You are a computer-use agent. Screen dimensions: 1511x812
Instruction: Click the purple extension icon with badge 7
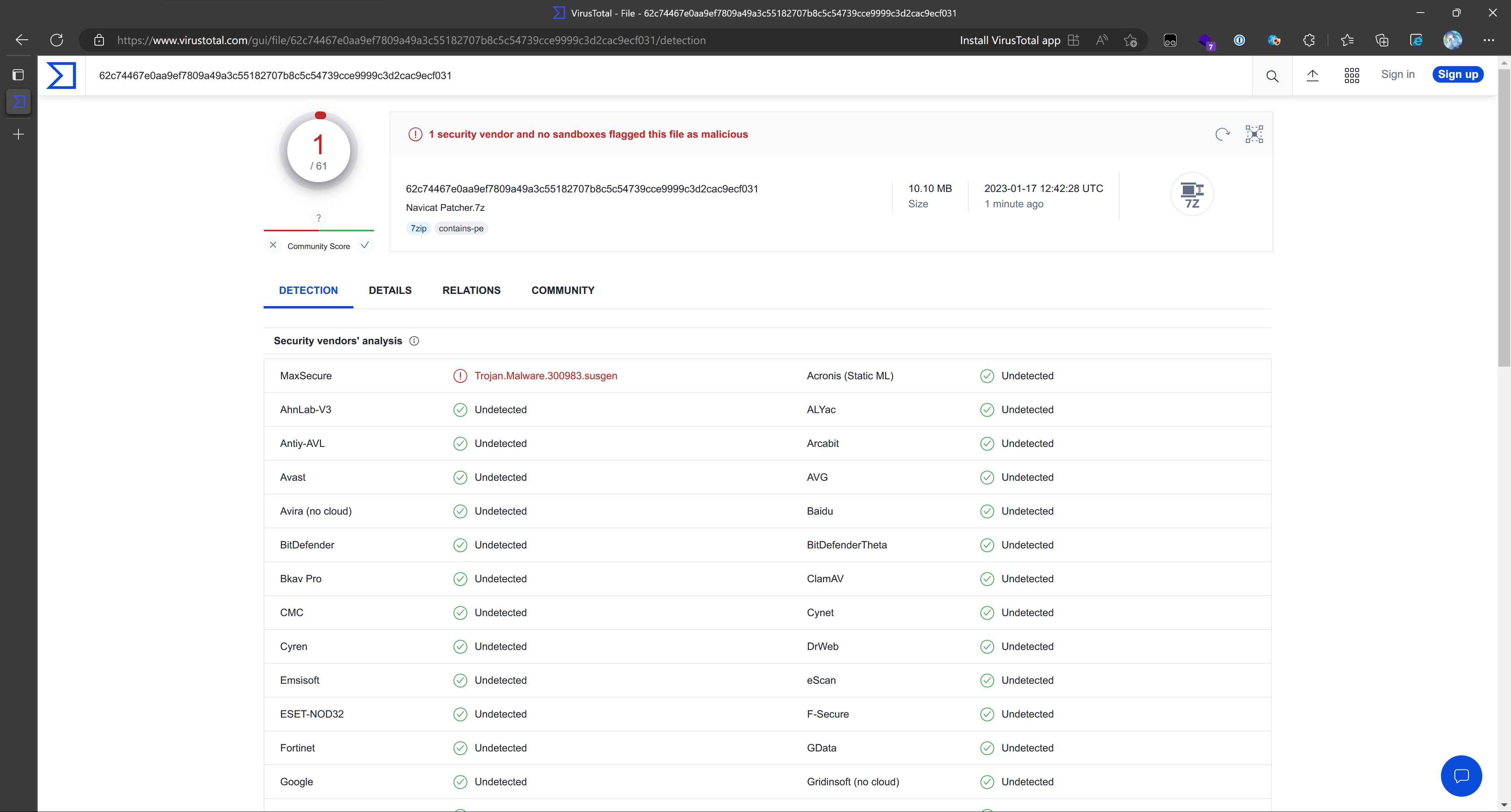coord(1206,41)
